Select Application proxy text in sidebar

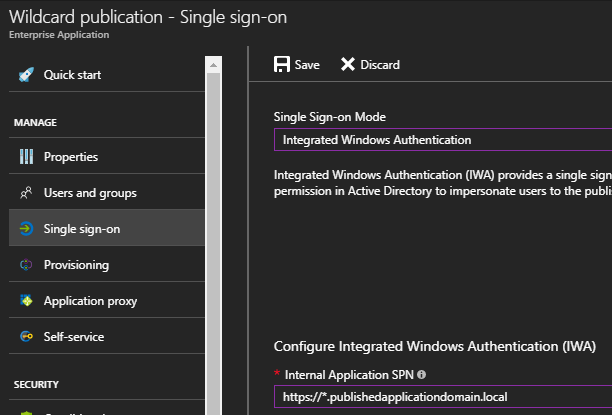(x=90, y=301)
